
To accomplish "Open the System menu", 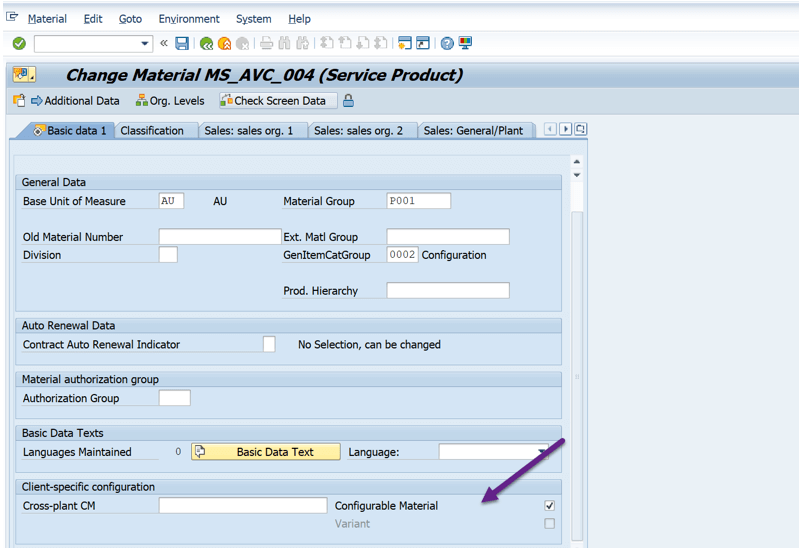I will pos(253,19).
